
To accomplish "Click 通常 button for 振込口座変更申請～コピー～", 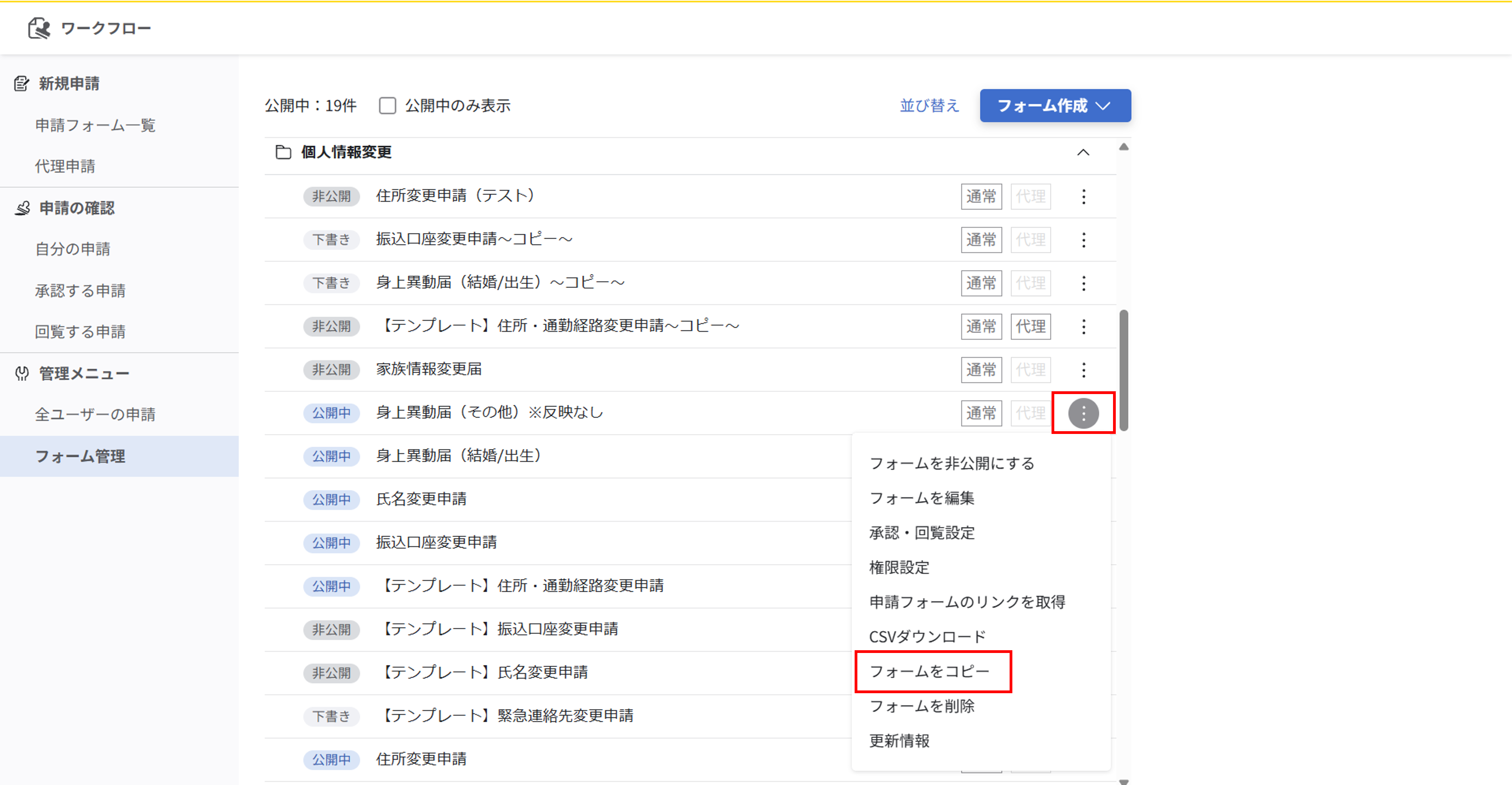I will click(x=981, y=240).
